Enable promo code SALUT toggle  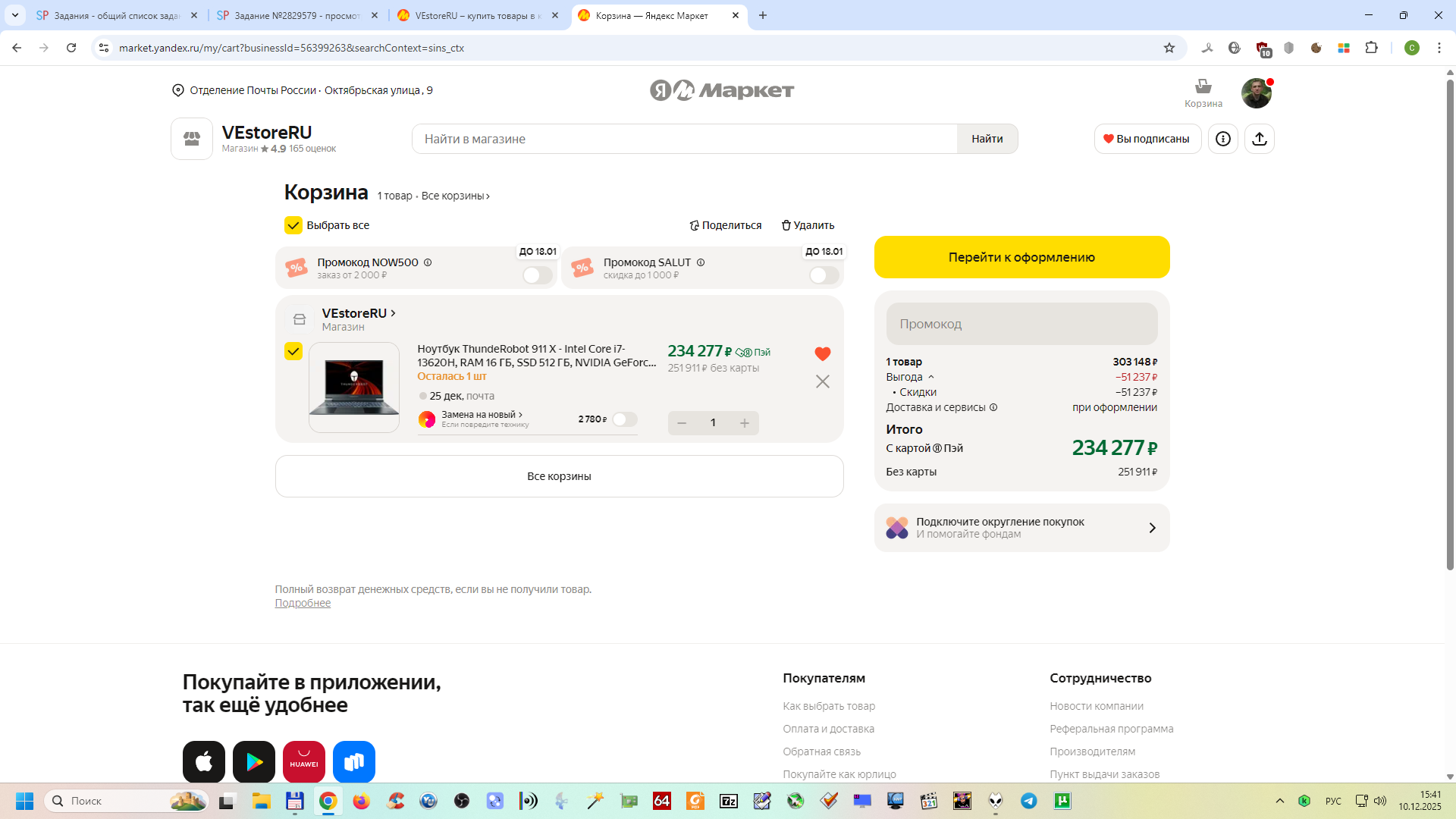click(x=823, y=275)
